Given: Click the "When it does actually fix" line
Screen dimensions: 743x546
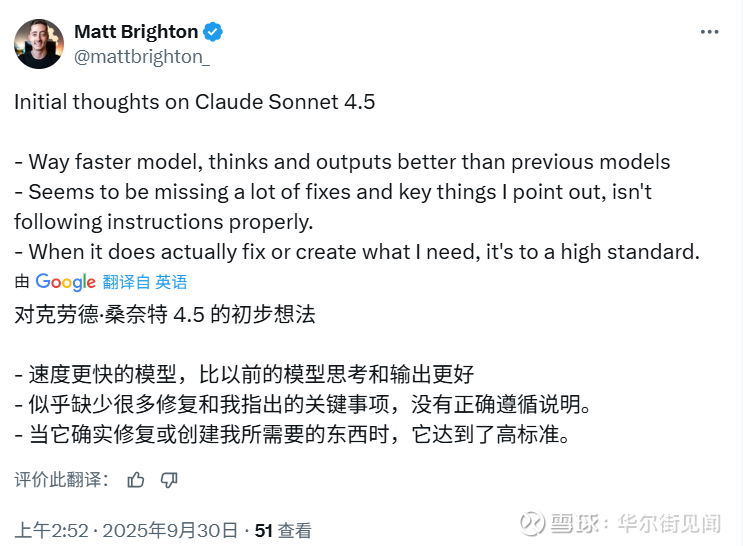Looking at the screenshot, I should pyautogui.click(x=356, y=251).
